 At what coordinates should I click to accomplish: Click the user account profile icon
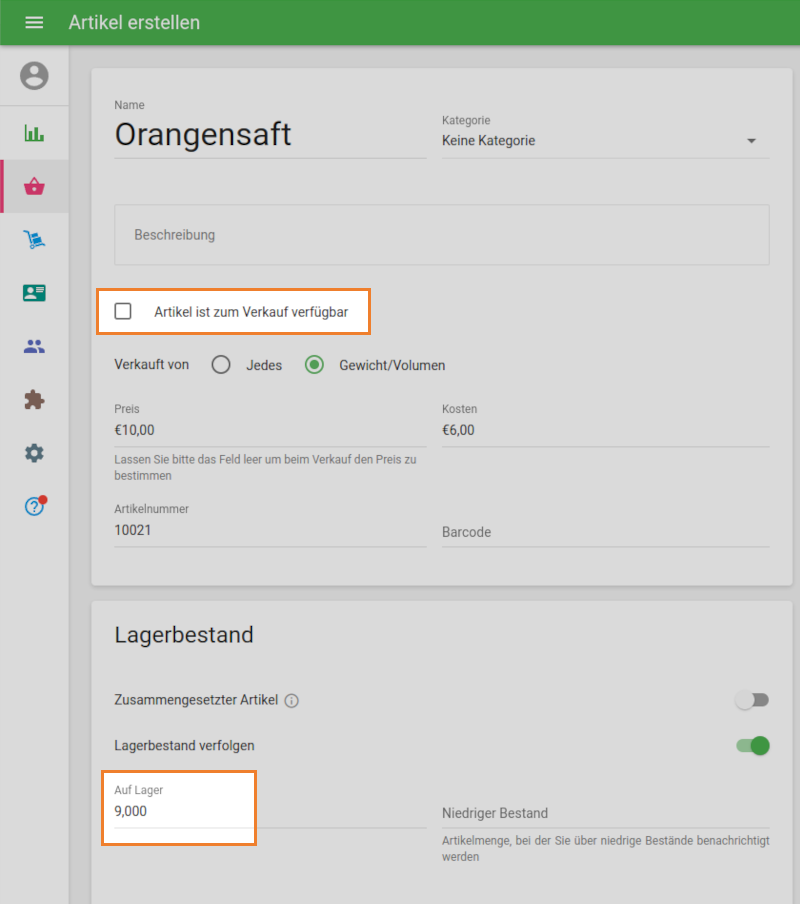(x=34, y=76)
